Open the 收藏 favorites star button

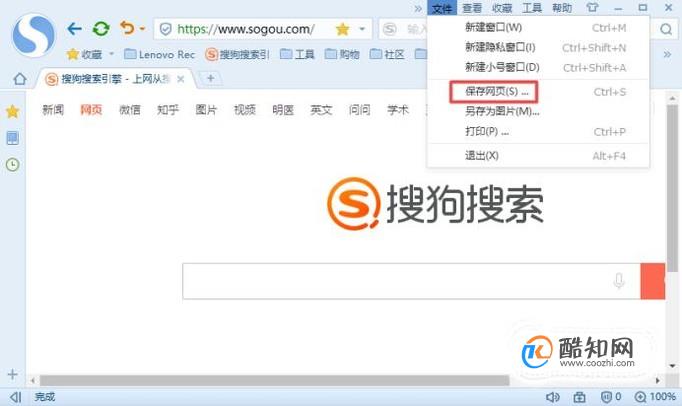click(84, 54)
